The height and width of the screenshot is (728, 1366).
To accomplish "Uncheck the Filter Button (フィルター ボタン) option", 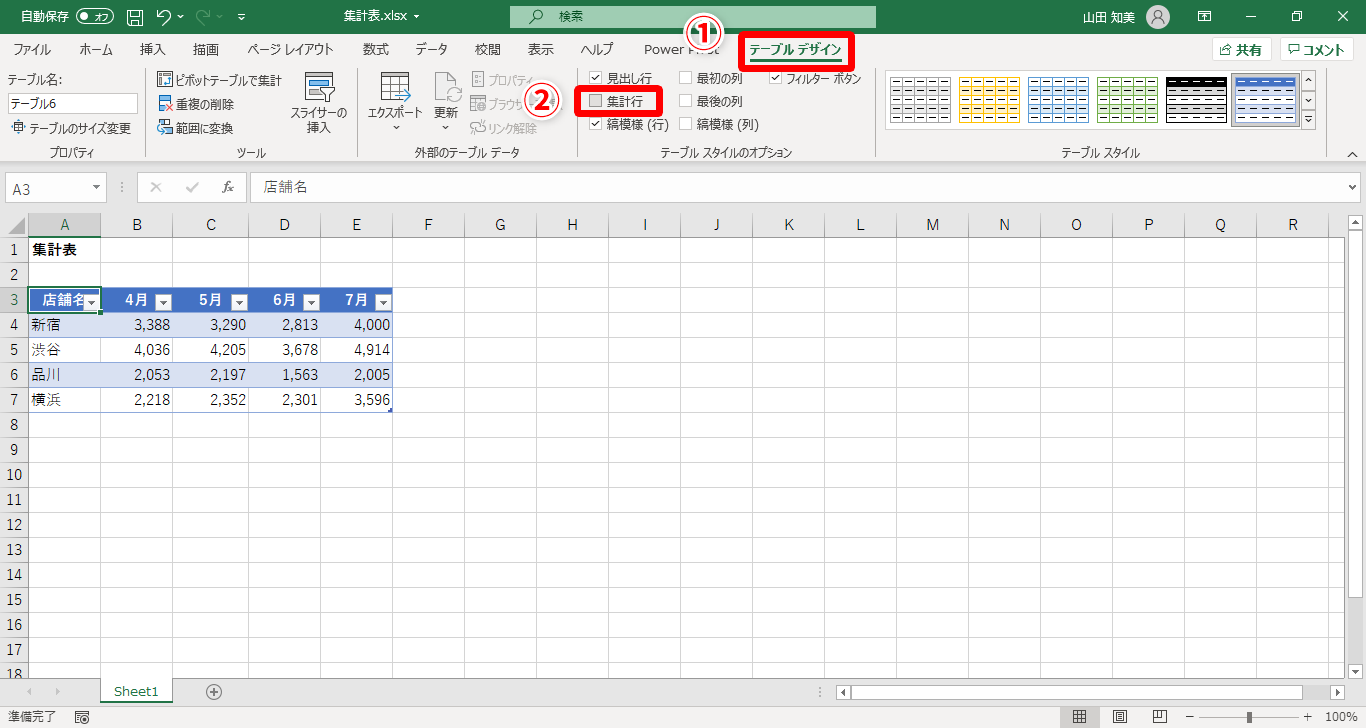I will tap(775, 78).
